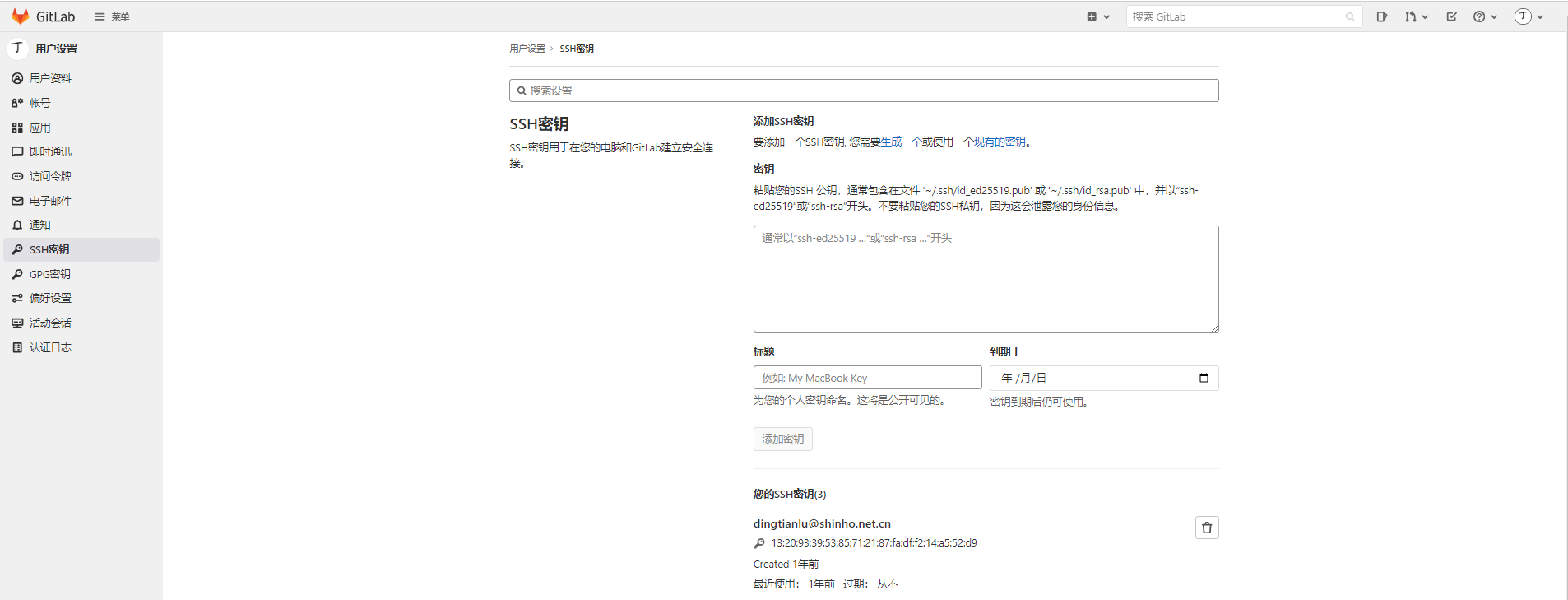Focus the 密钥 public key text area
This screenshot has height=600, width=1568.
pos(986,279)
